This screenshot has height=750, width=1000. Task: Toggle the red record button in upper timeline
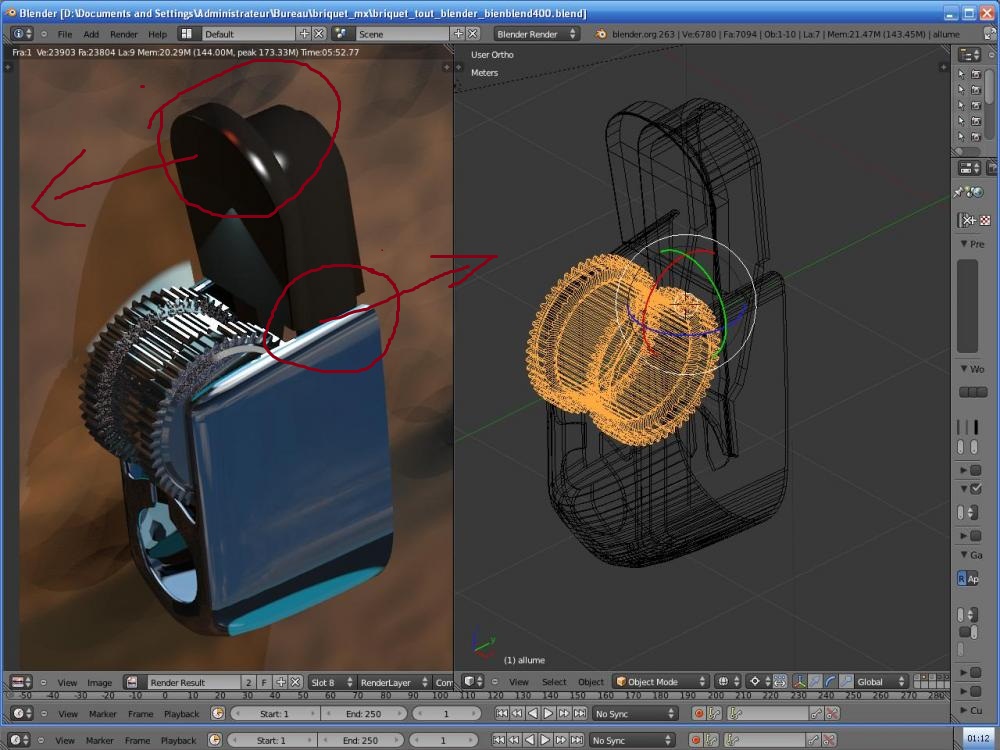point(699,714)
